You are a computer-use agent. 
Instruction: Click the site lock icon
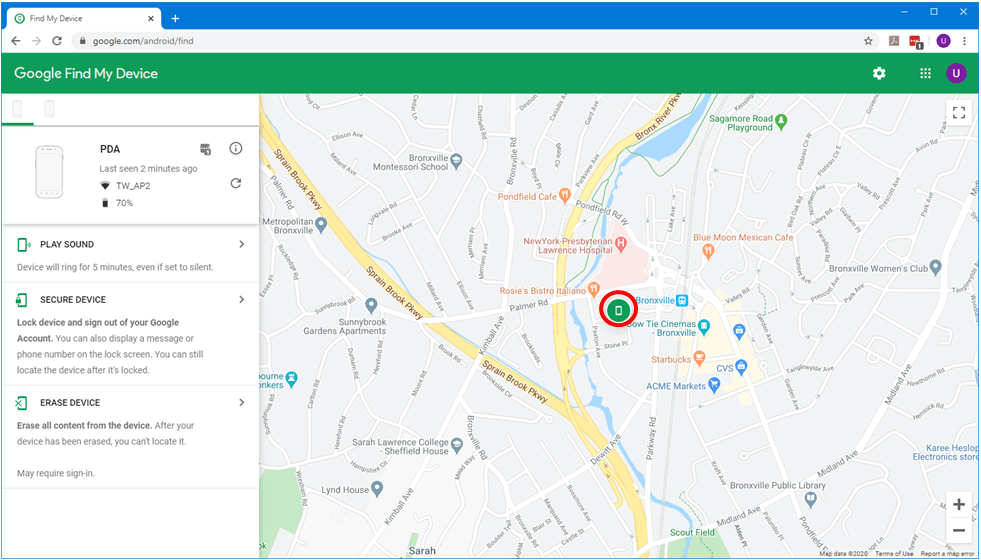coord(82,41)
